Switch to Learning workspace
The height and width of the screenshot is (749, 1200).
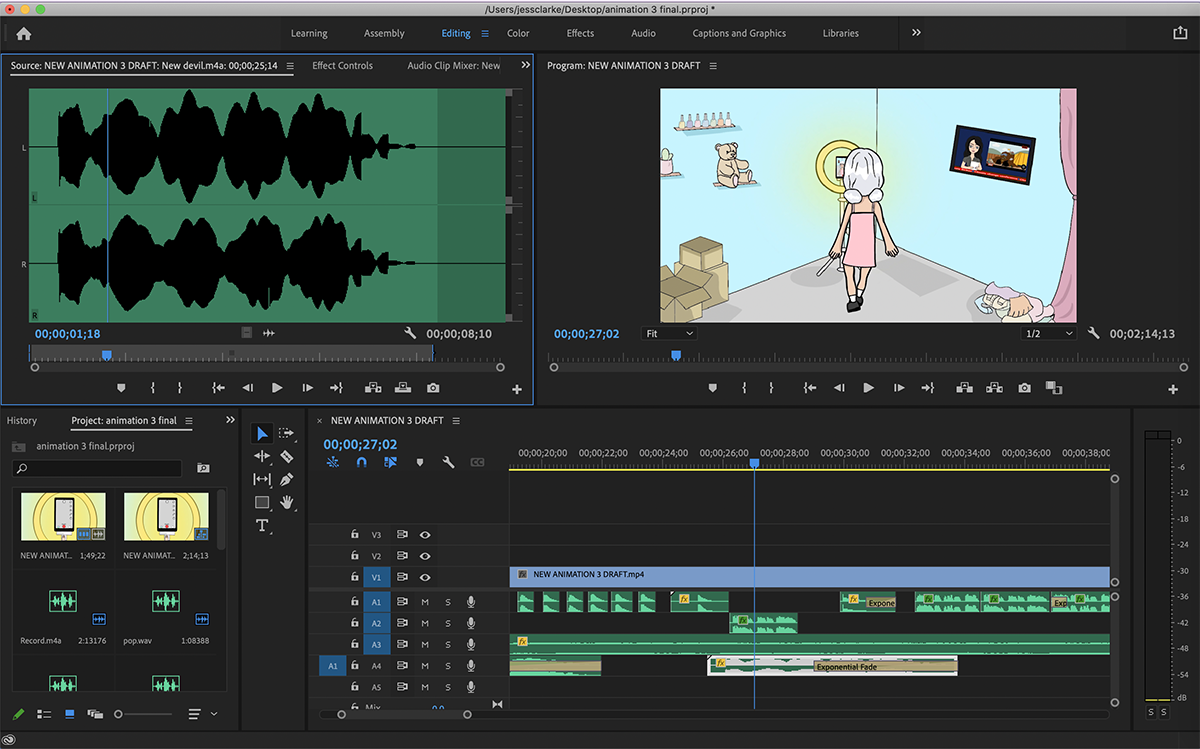point(309,33)
